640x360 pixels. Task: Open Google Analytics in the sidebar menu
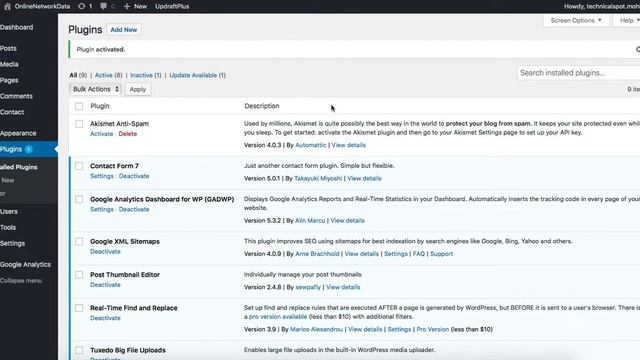[25, 265]
